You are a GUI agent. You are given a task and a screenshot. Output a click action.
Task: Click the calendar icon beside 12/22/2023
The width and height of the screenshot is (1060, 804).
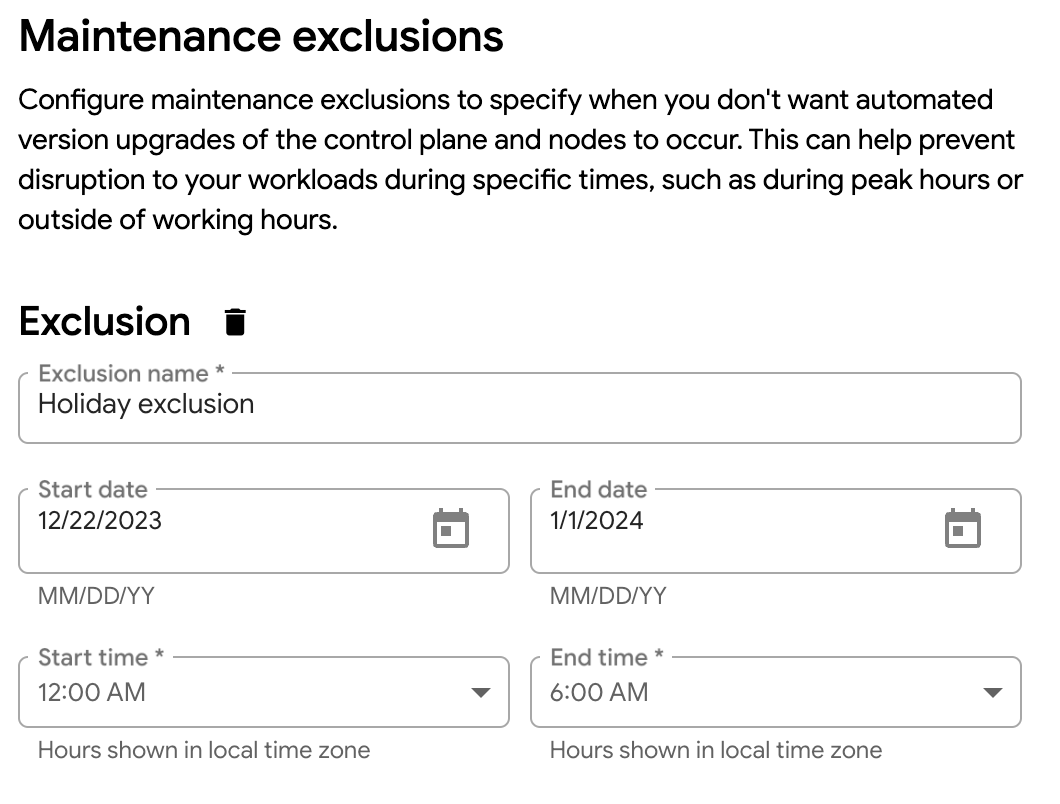coord(450,530)
